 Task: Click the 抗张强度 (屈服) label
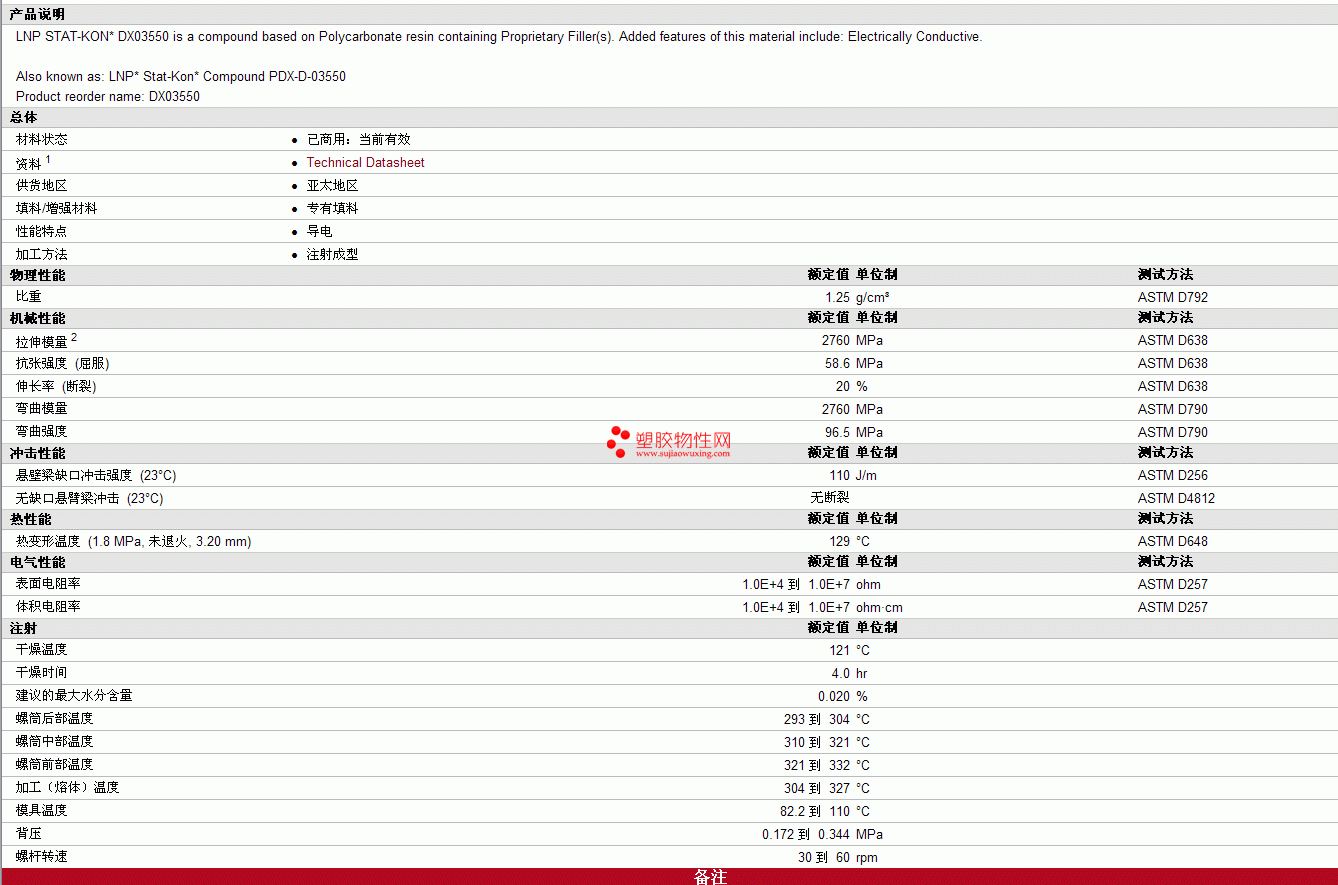(63, 363)
